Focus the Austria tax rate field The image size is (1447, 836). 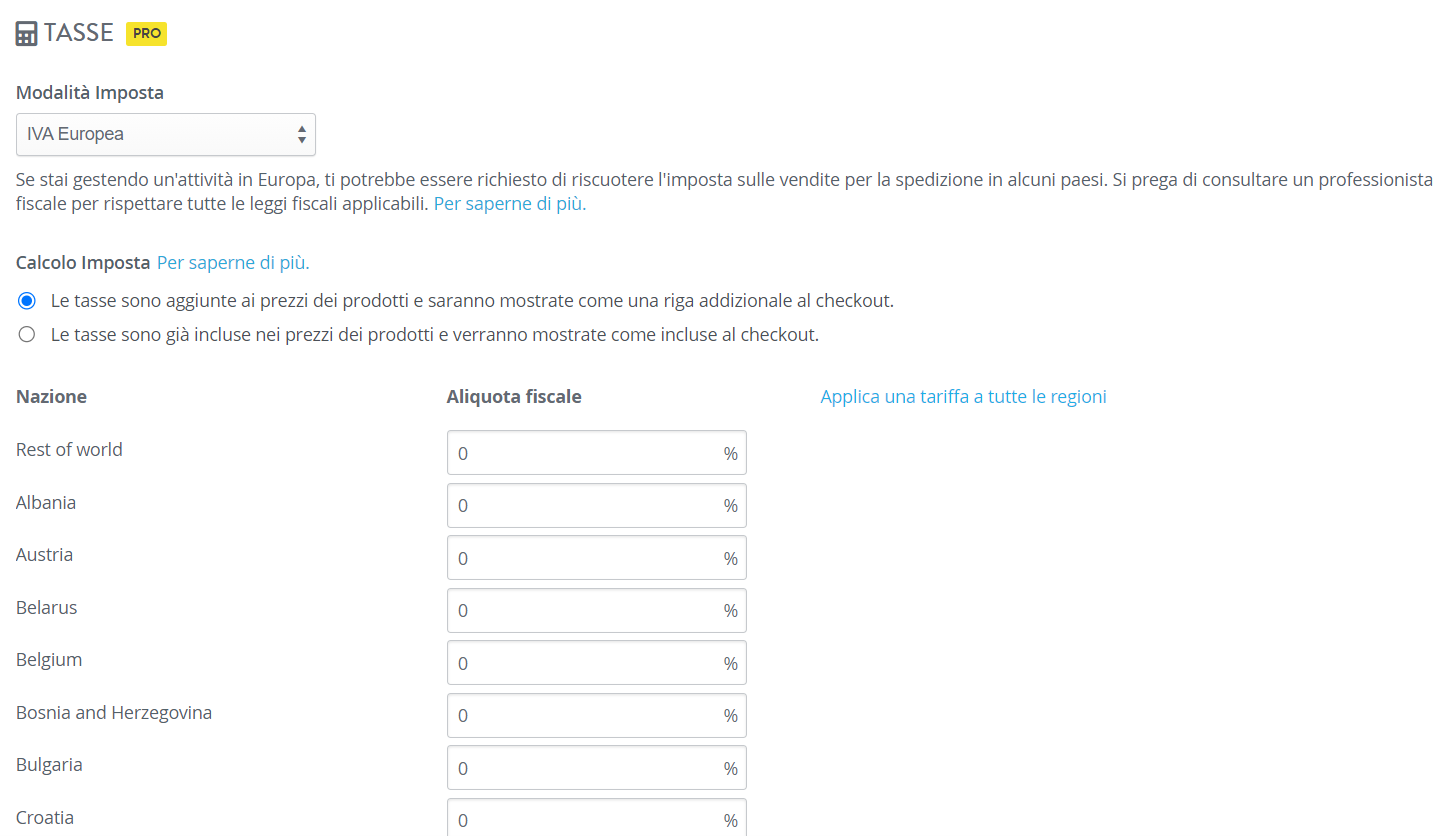click(x=597, y=558)
